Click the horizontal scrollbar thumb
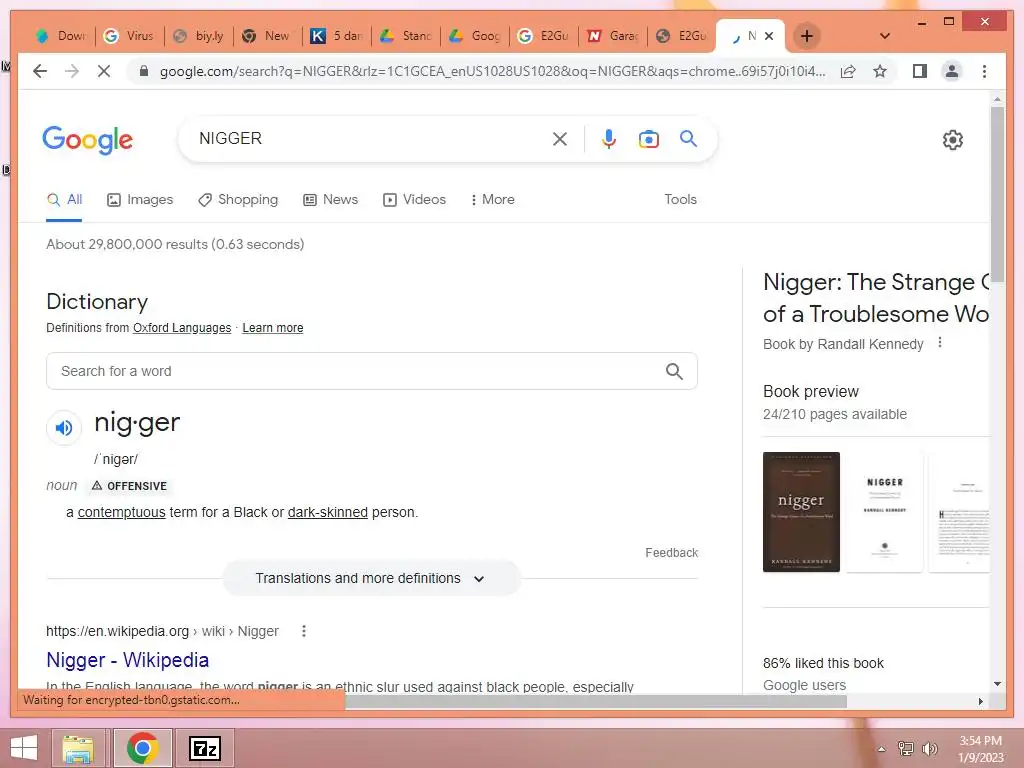This screenshot has height=768, width=1024. [x=596, y=701]
